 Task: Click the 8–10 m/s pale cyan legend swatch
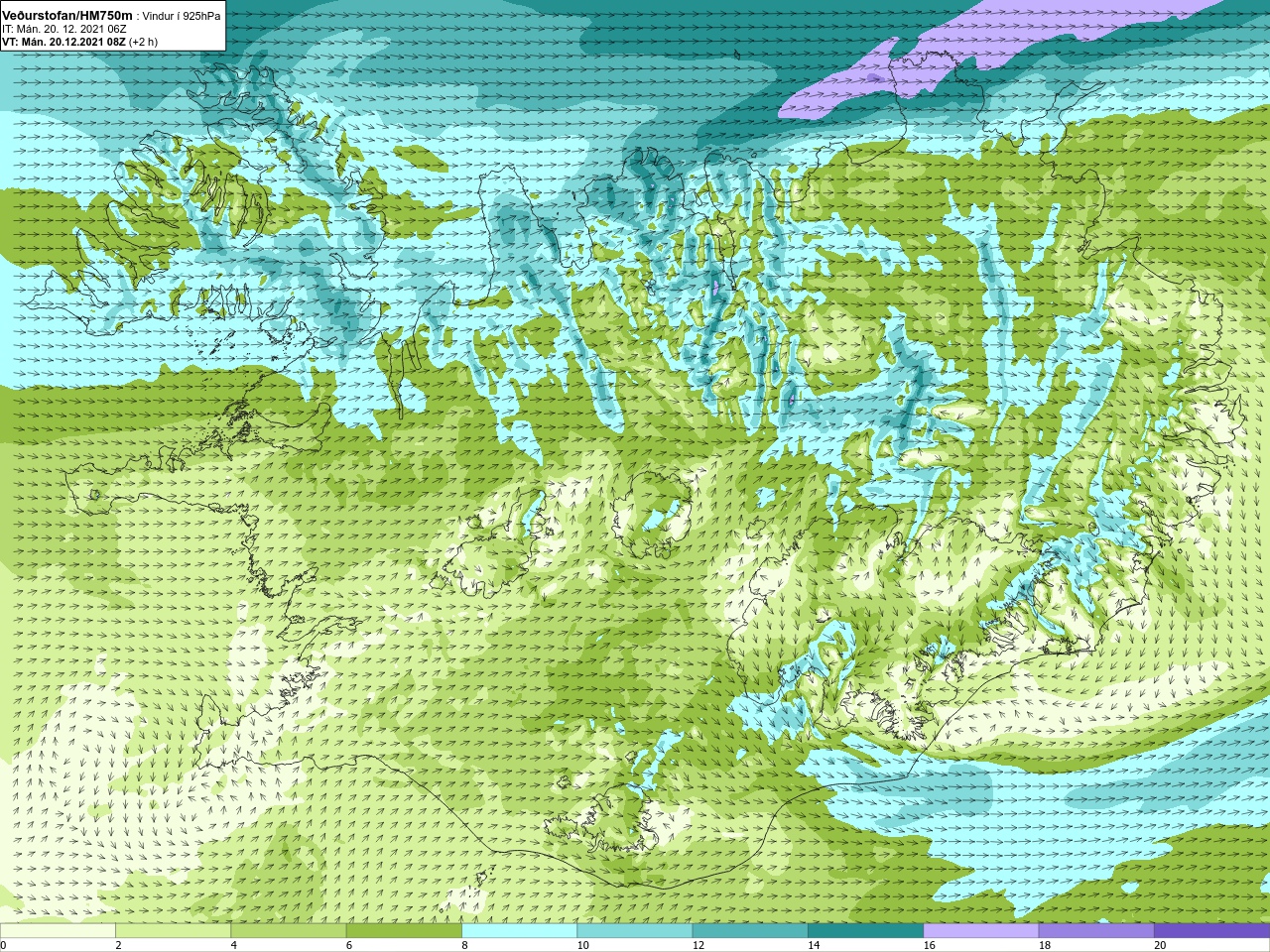[x=520, y=931]
